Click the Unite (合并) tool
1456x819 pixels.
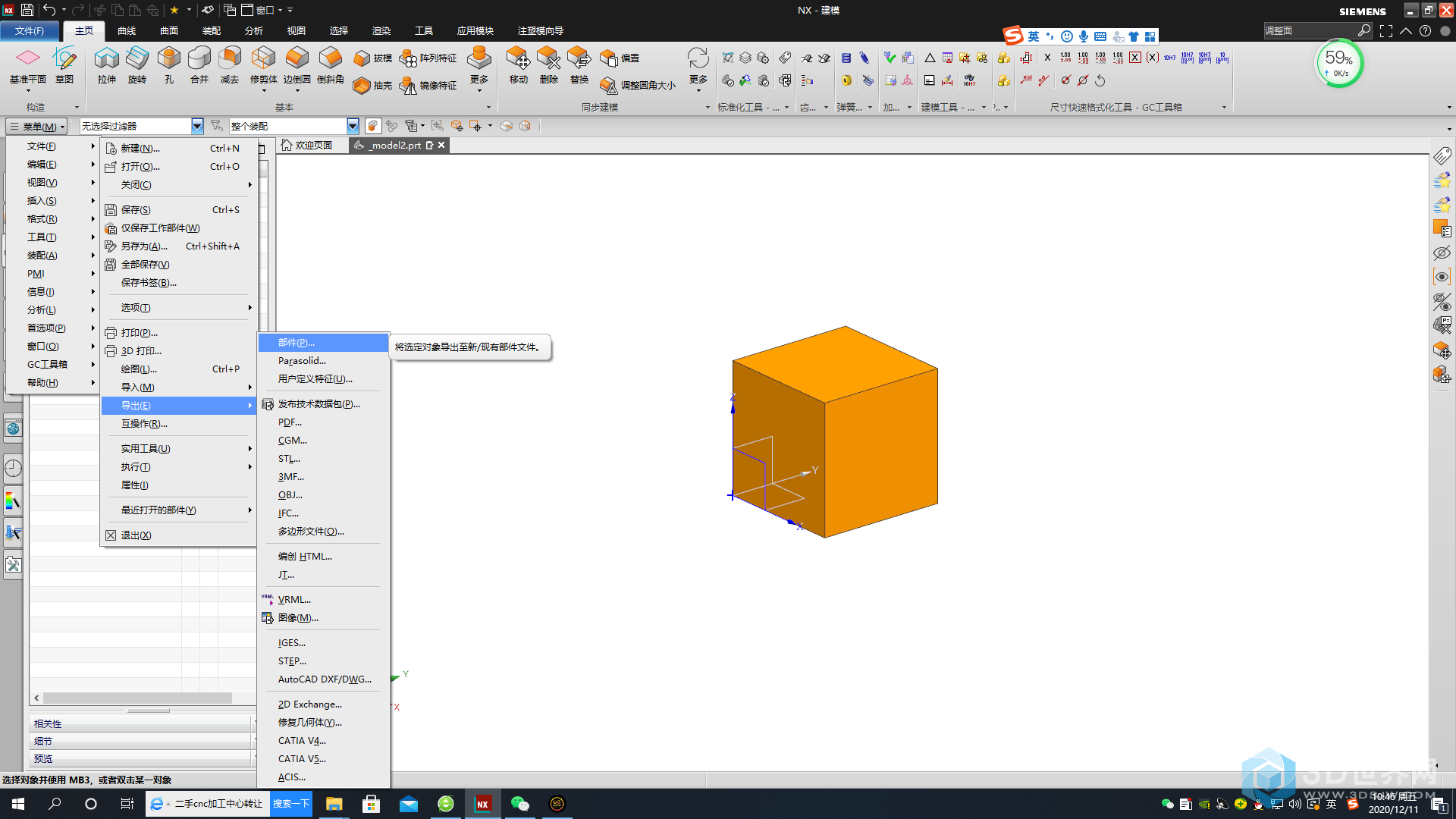199,65
